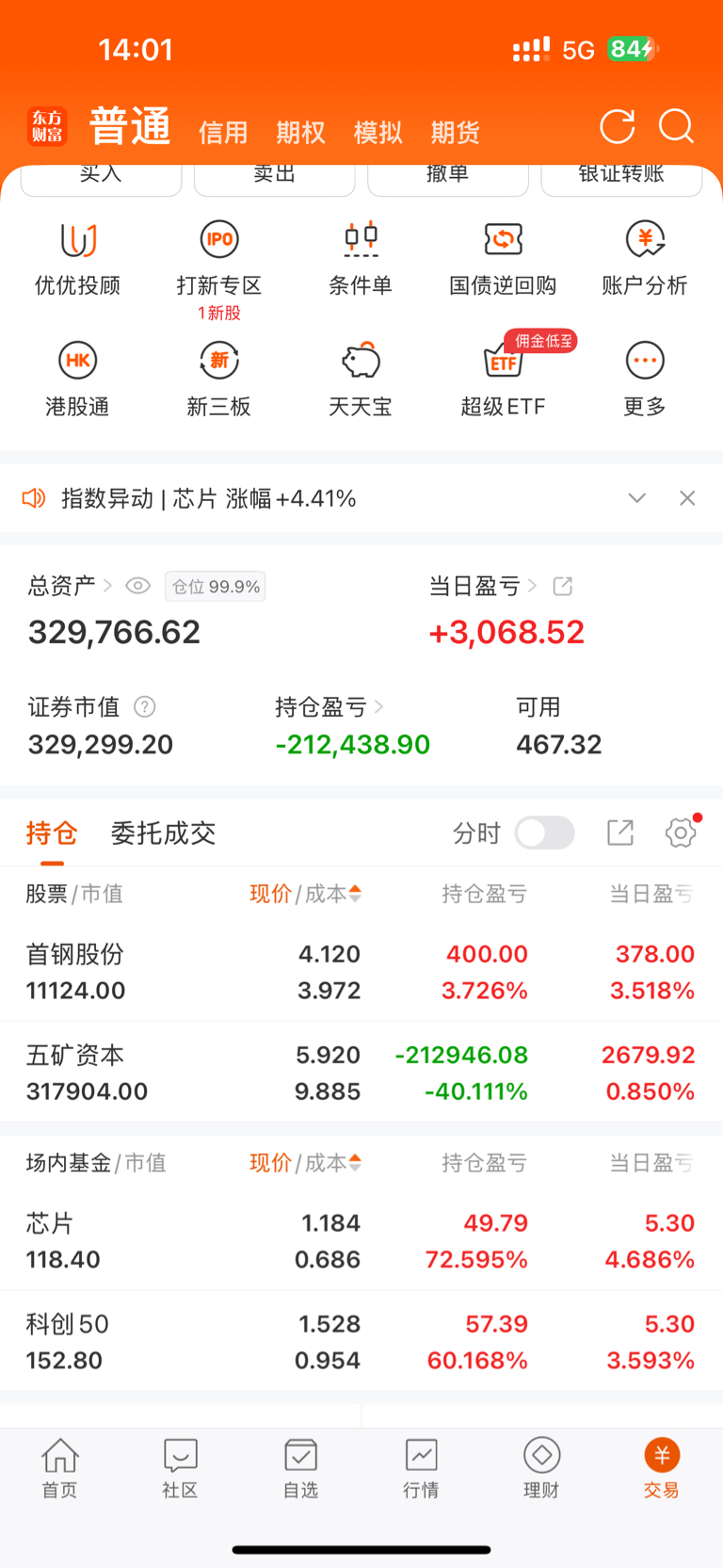Viewport: 723px width, 1568px height.
Task: Open 条件单 candlestick icon
Action: click(x=361, y=239)
